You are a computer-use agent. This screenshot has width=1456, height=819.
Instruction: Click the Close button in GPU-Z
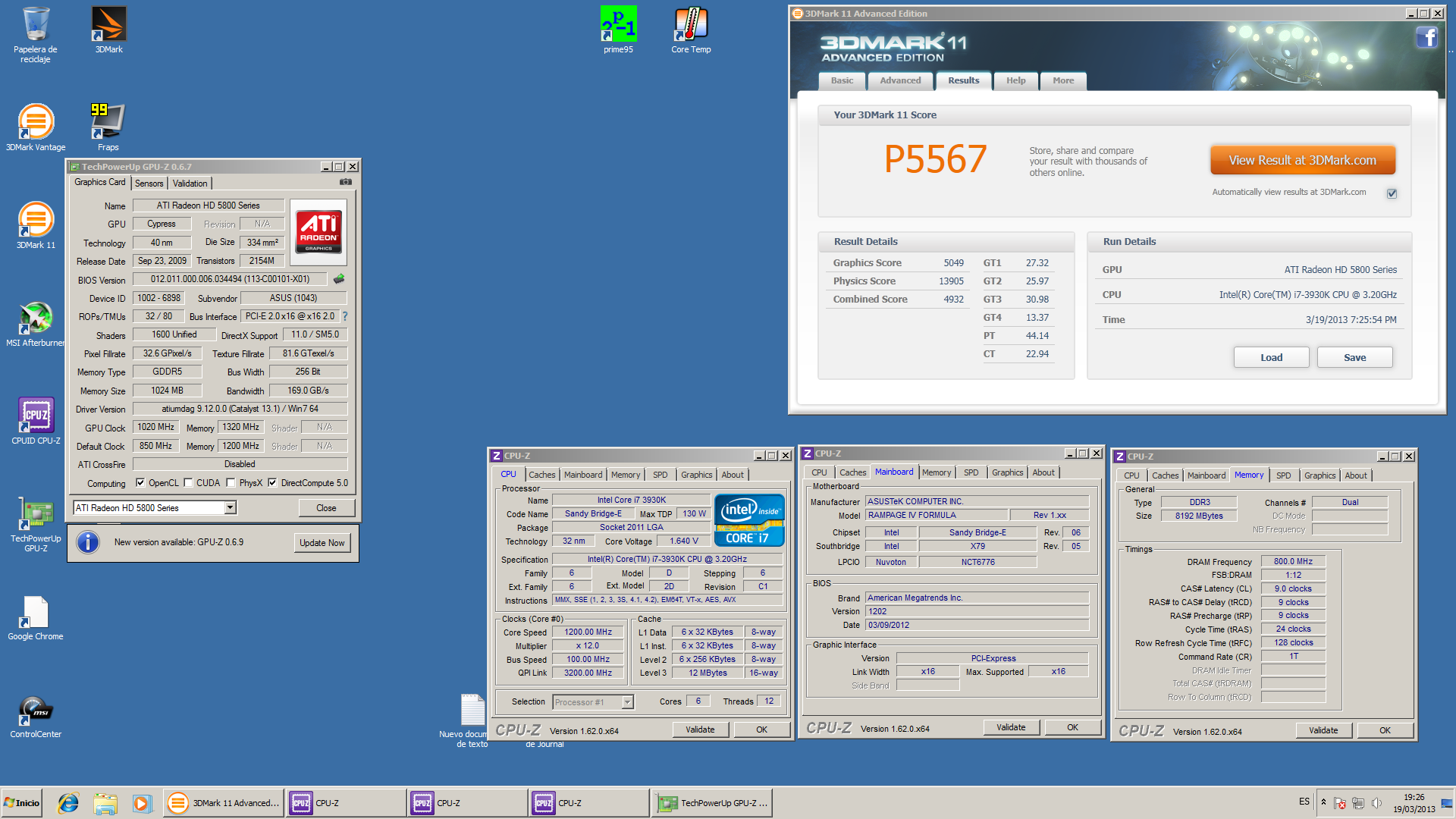tap(326, 508)
